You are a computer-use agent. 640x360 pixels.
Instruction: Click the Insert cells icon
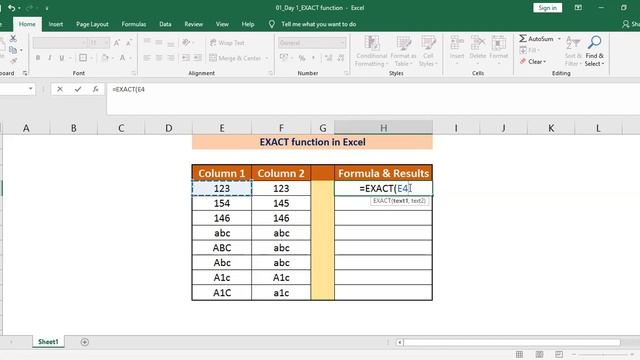457,42
